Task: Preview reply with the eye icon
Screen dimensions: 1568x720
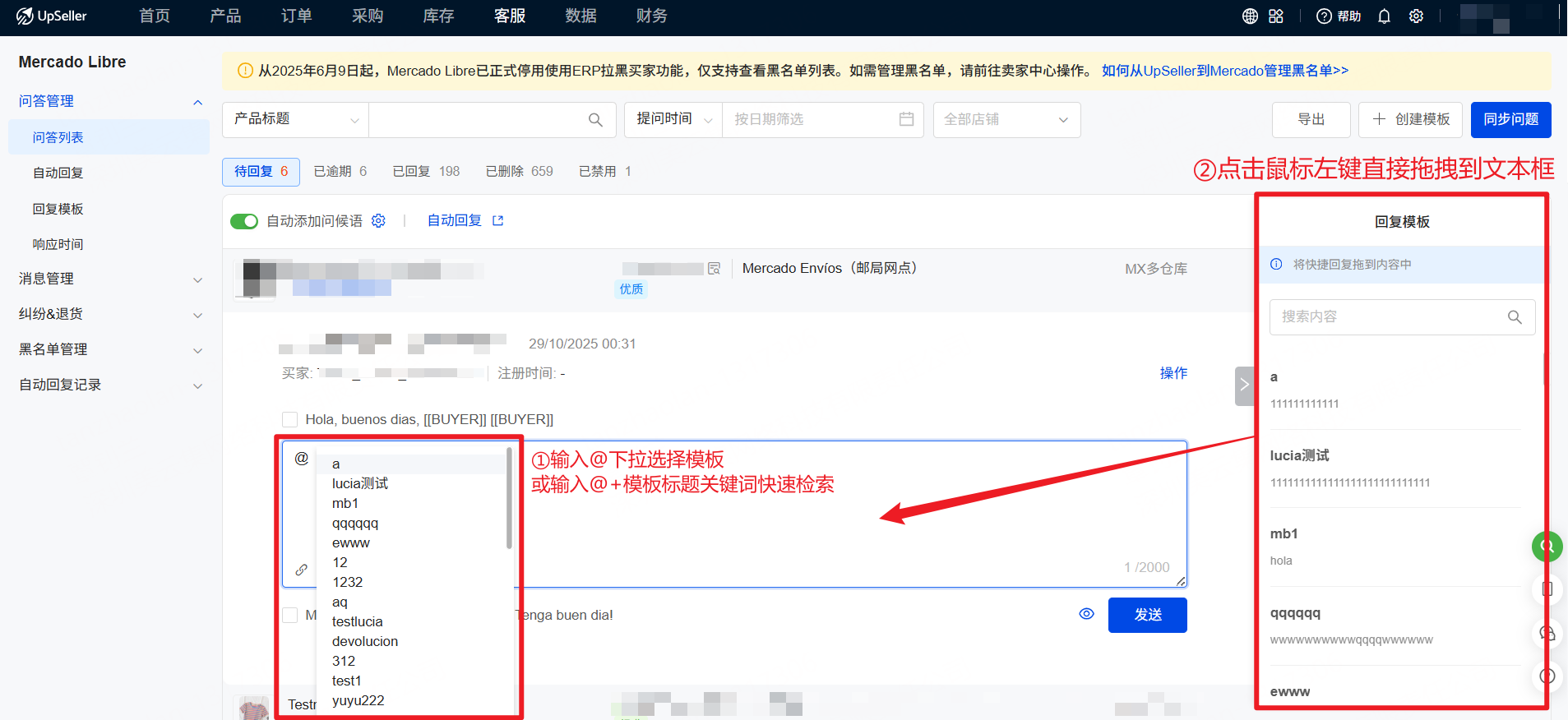Action: tap(1086, 614)
